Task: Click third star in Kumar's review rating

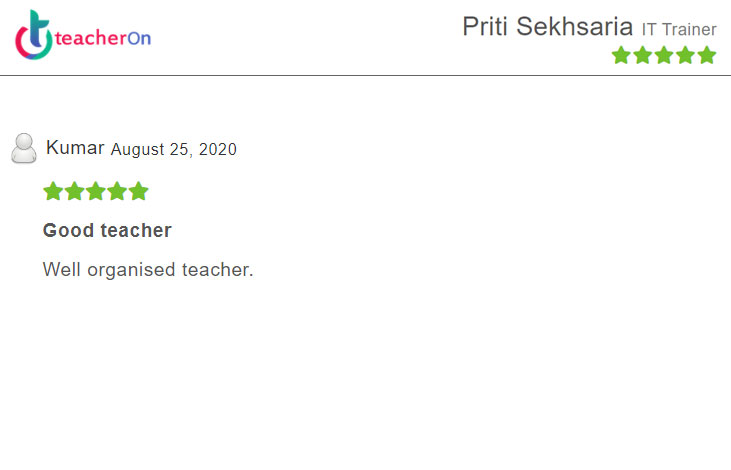Action: (96, 191)
